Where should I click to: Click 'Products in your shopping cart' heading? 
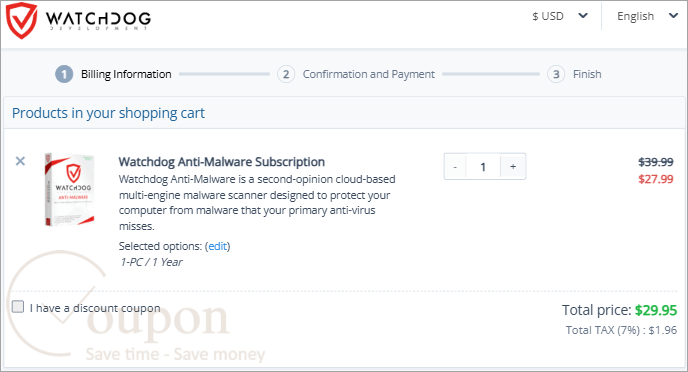pyautogui.click(x=108, y=113)
